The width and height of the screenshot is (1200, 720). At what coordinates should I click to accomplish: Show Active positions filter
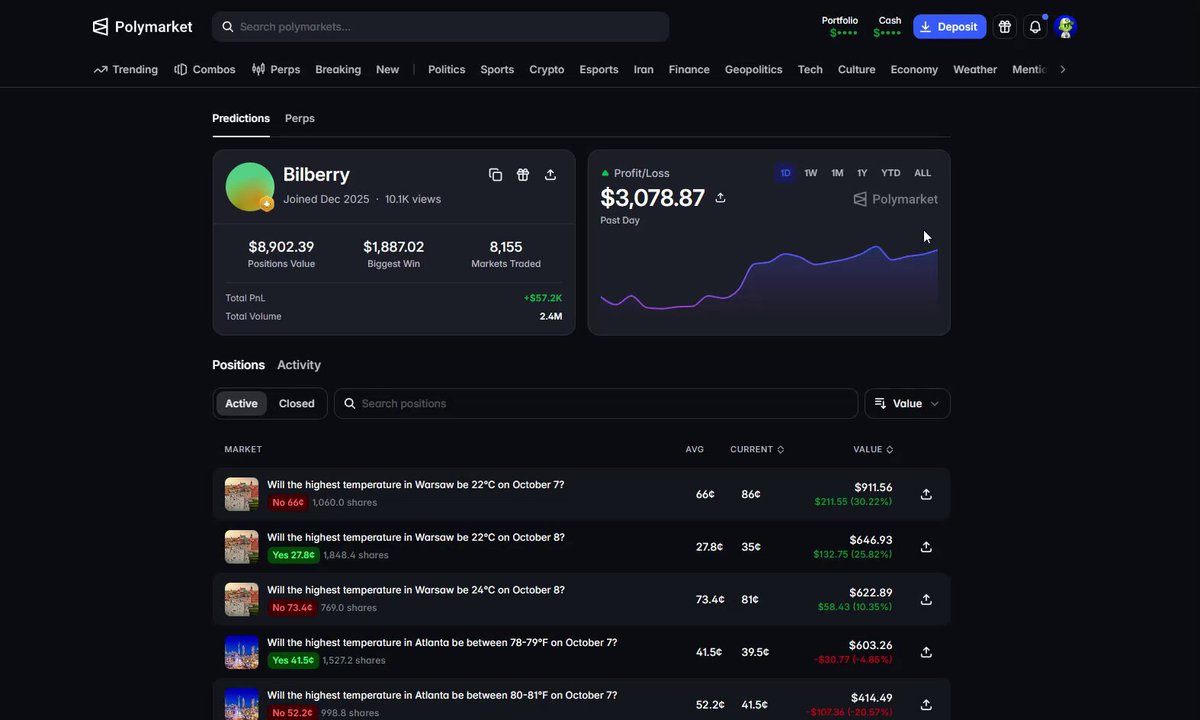tap(241, 404)
